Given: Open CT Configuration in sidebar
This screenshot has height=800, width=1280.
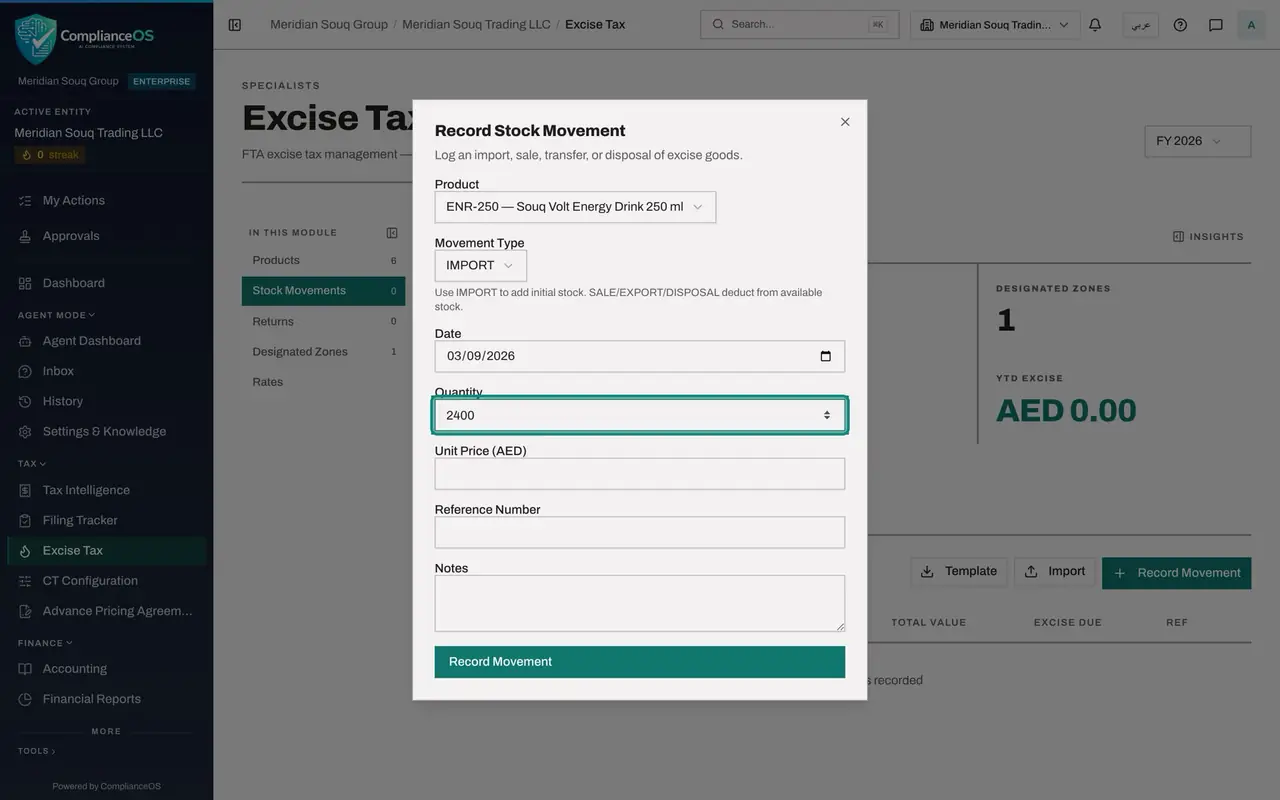Looking at the screenshot, I should 106,581.
